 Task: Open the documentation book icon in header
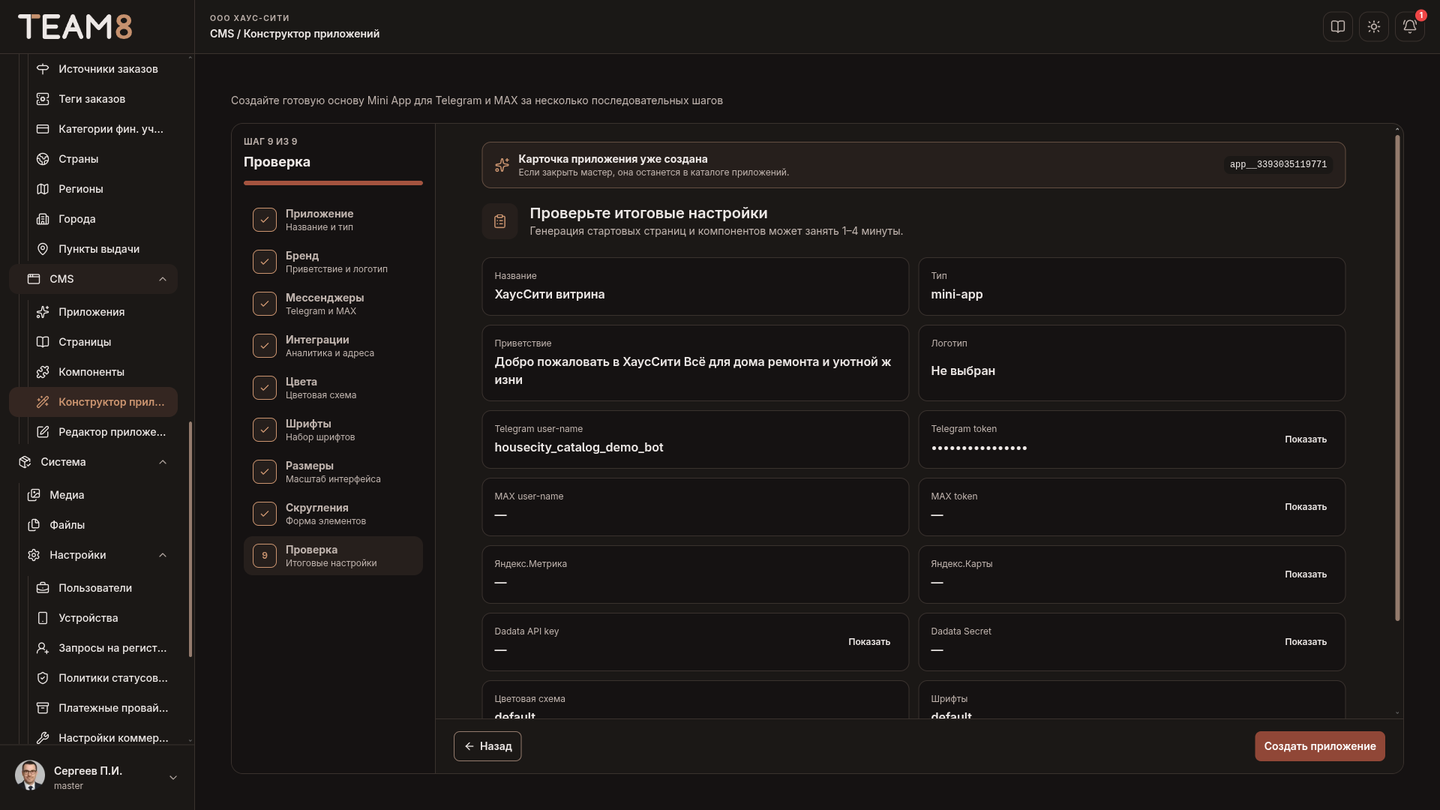tap(1338, 27)
